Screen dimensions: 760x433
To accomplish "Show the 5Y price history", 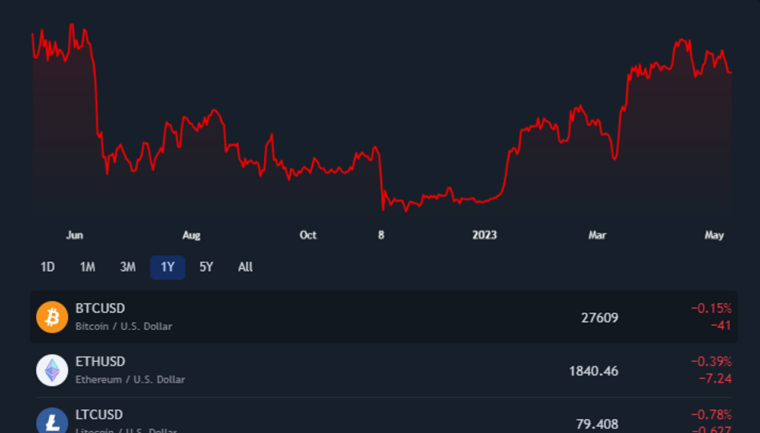I will [x=206, y=267].
